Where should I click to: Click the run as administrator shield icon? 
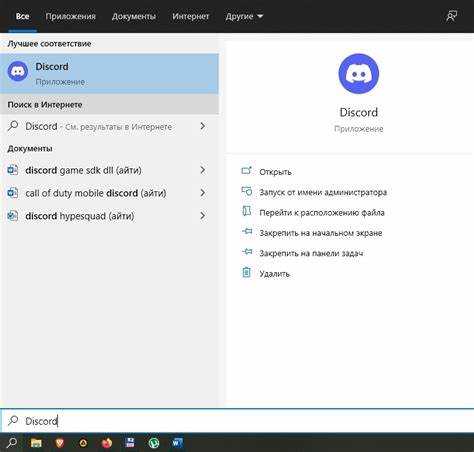[247, 191]
